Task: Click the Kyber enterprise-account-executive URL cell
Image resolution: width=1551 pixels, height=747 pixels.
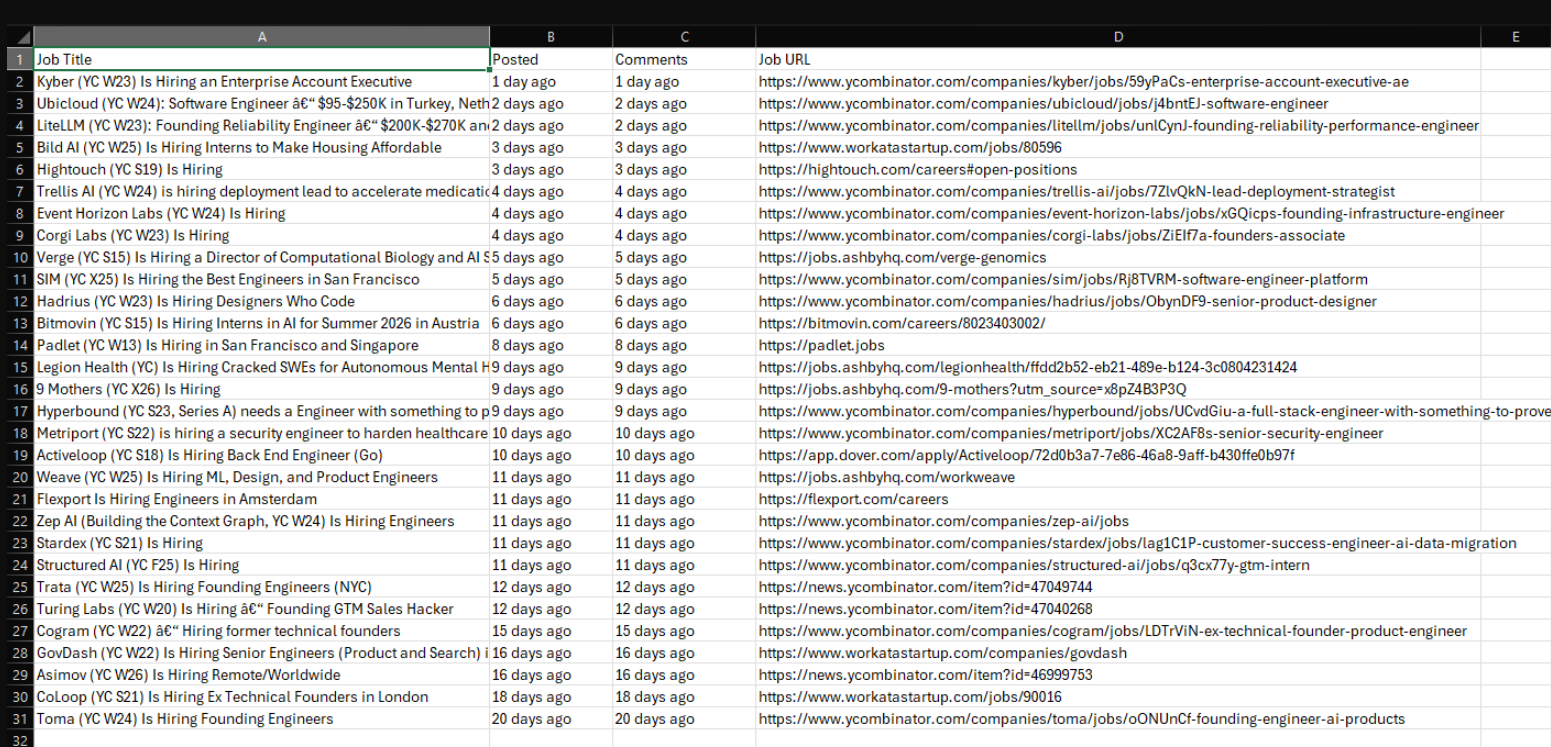Action: [1118, 81]
